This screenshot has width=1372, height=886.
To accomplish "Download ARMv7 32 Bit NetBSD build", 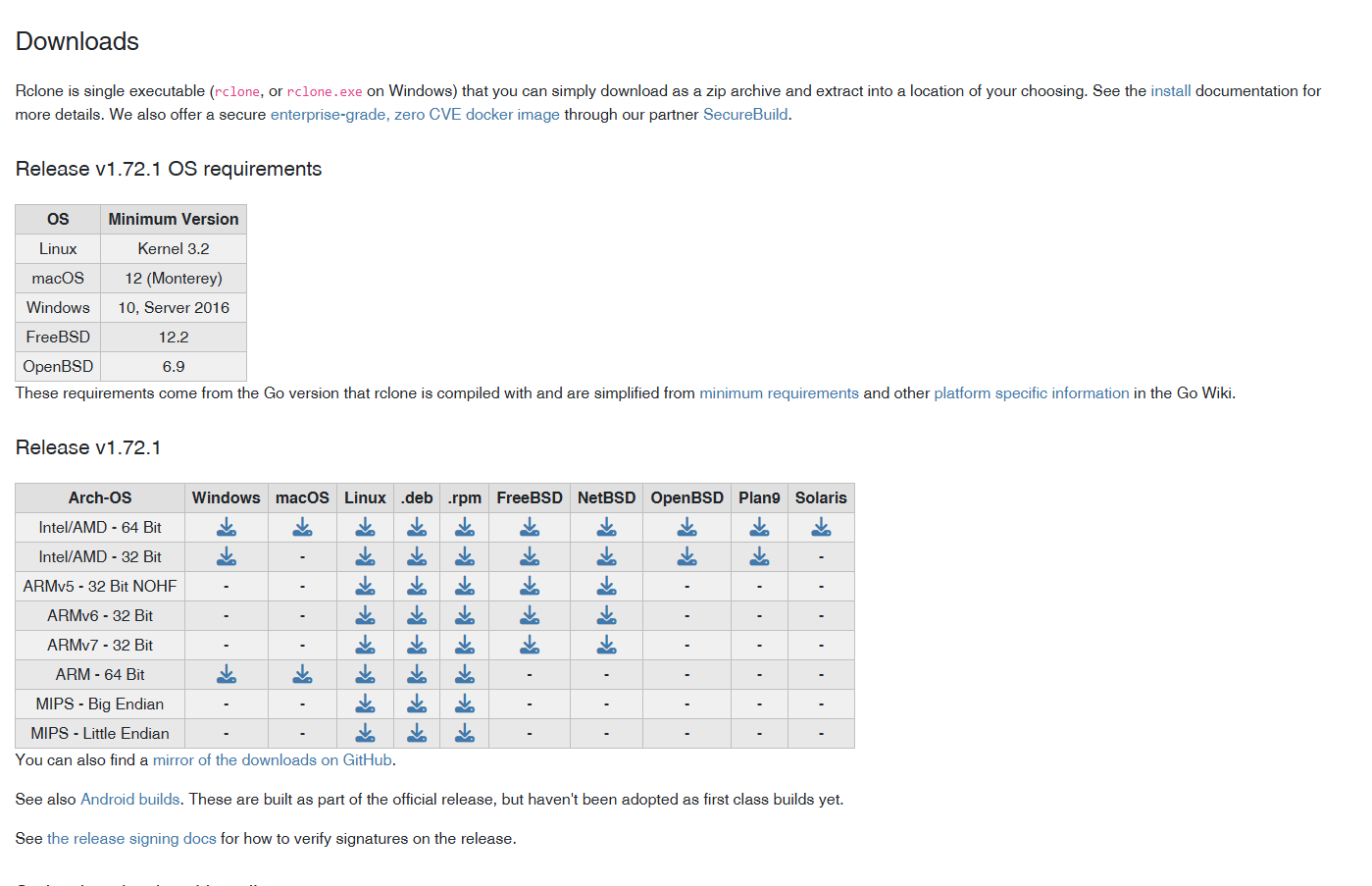I will tap(607, 645).
